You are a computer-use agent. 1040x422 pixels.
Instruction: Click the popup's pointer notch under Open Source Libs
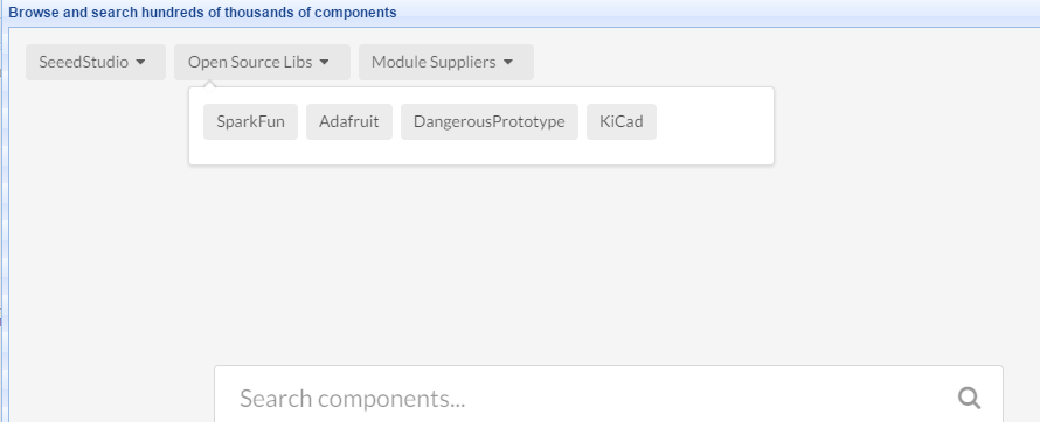210,84
